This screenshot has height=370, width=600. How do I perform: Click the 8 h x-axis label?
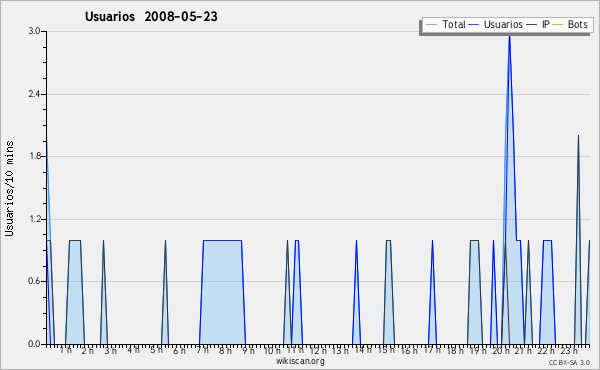click(x=225, y=351)
